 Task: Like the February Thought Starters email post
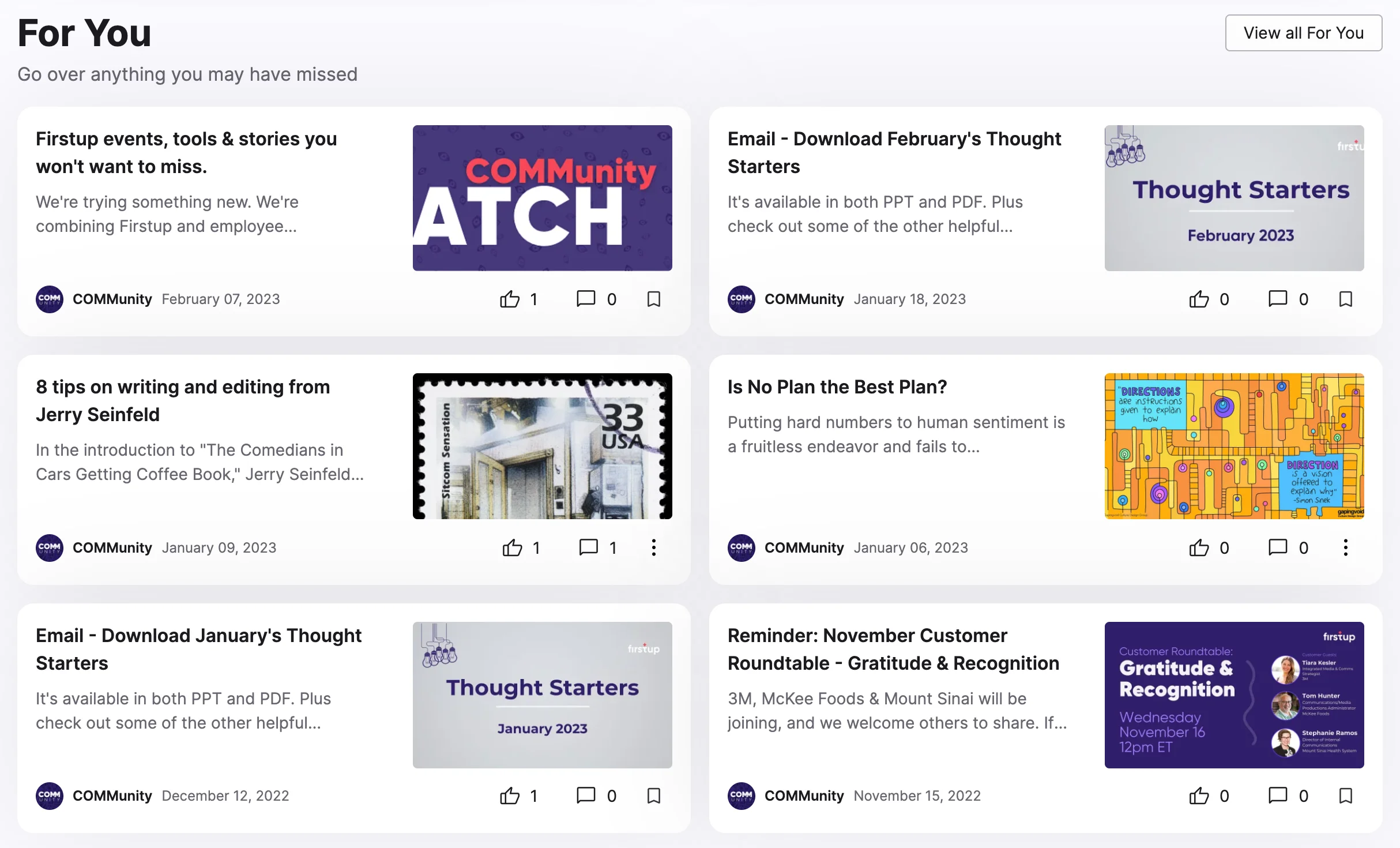point(1199,299)
